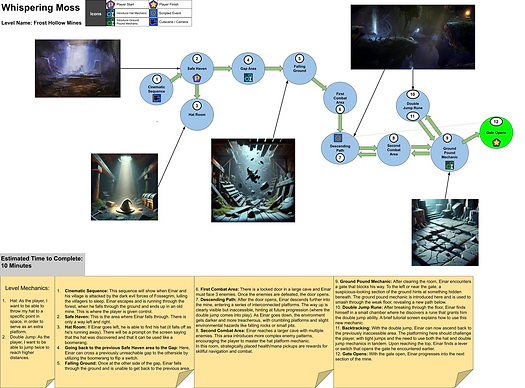Click the number 7 badge on Descending Path
Image resolution: width=525 pixels, height=388 pixels.
[340, 157]
